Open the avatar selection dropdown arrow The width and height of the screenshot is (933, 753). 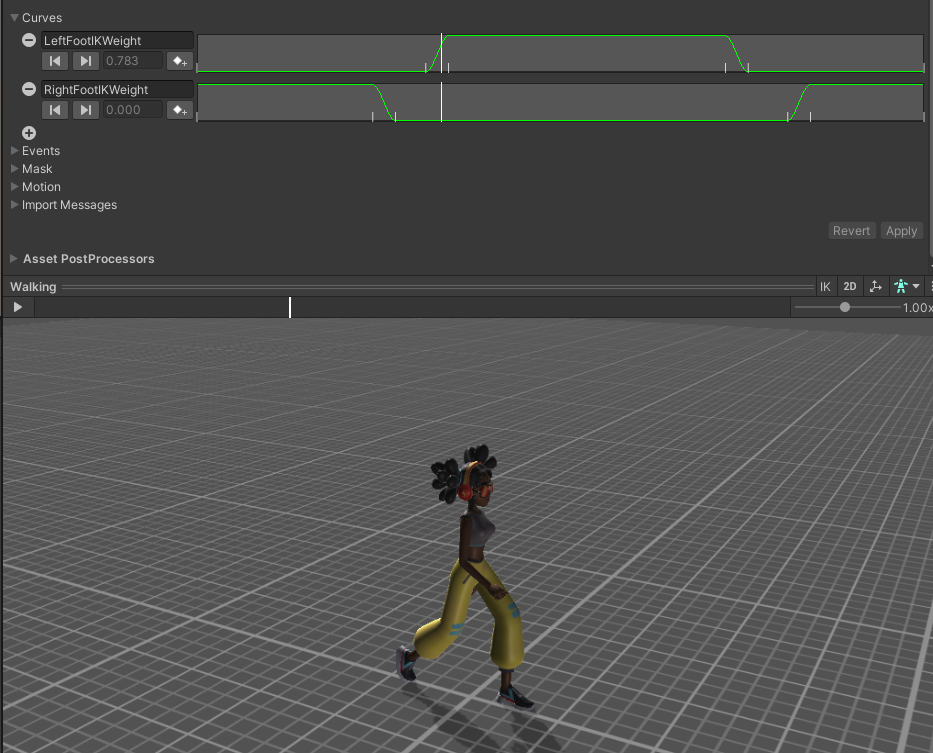click(915, 286)
